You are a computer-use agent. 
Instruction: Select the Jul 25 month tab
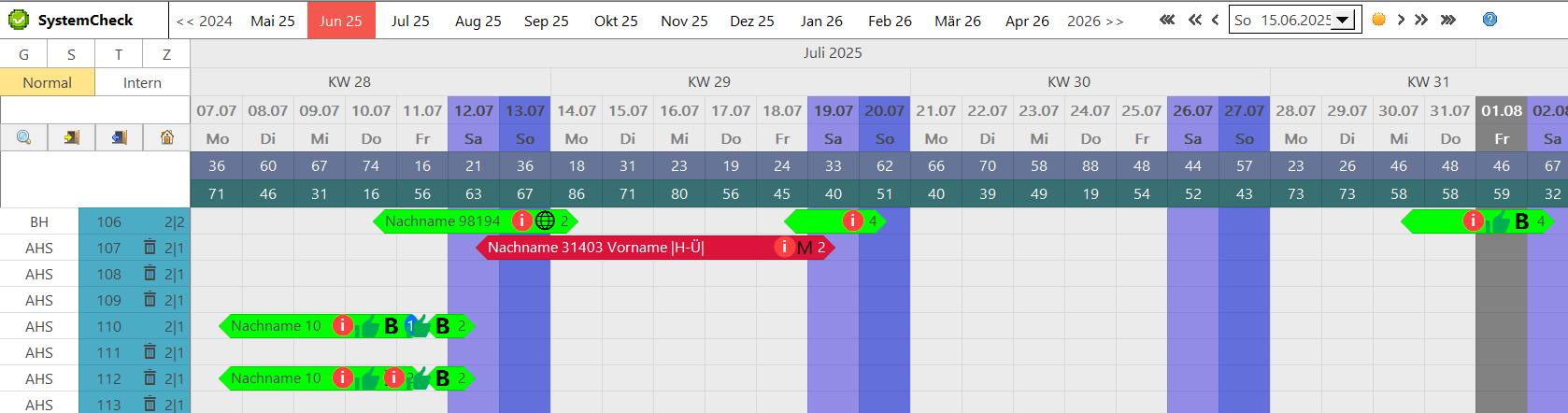click(410, 21)
